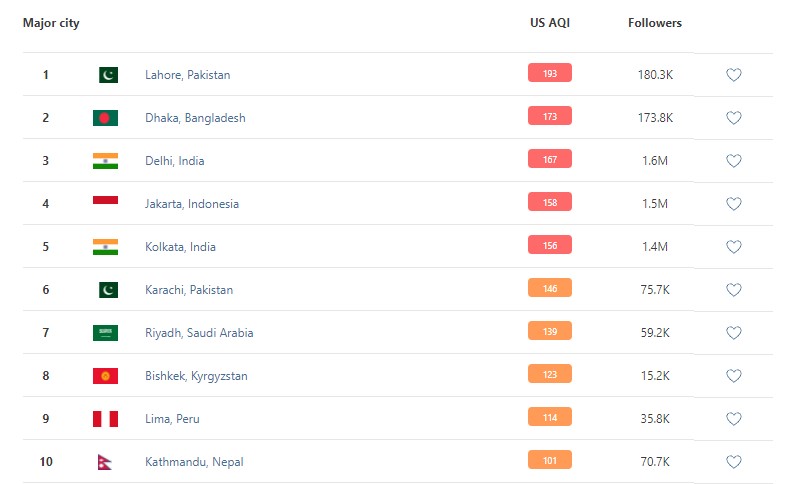Click the Kyrgyzstan flag icon
This screenshot has height=484, width=791.
point(105,376)
